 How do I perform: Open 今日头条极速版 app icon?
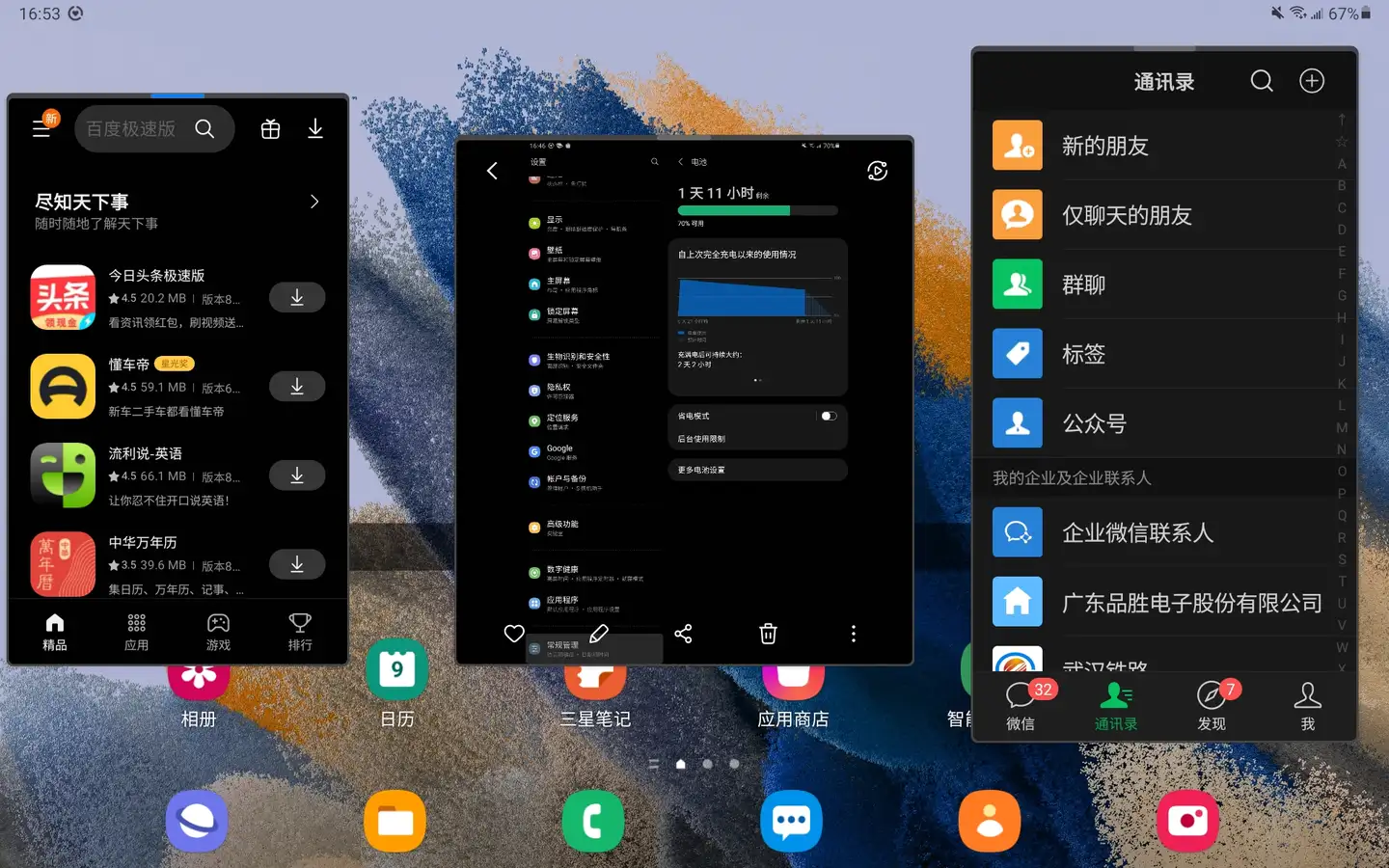(63, 297)
